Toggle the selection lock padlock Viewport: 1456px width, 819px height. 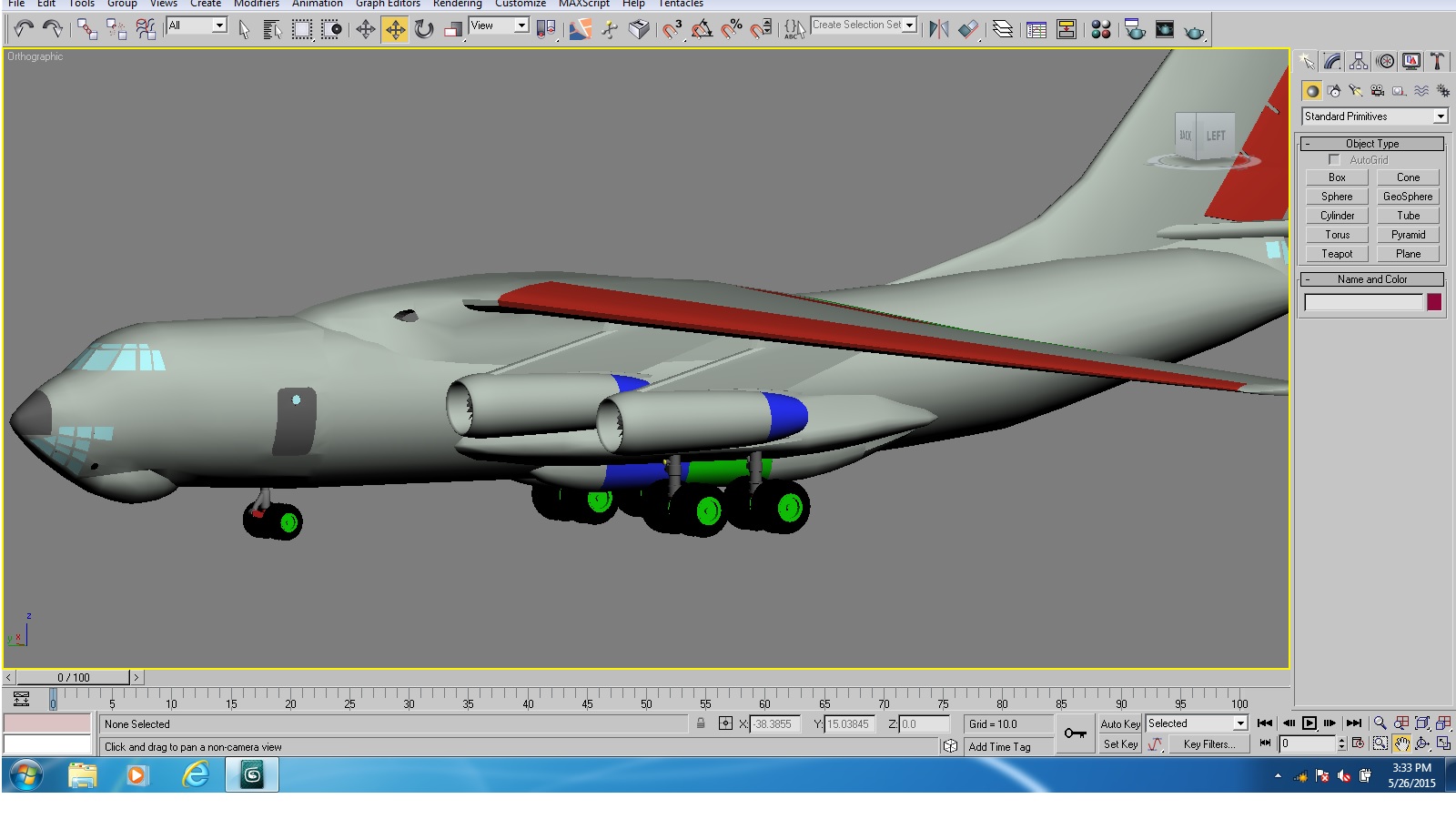[701, 723]
